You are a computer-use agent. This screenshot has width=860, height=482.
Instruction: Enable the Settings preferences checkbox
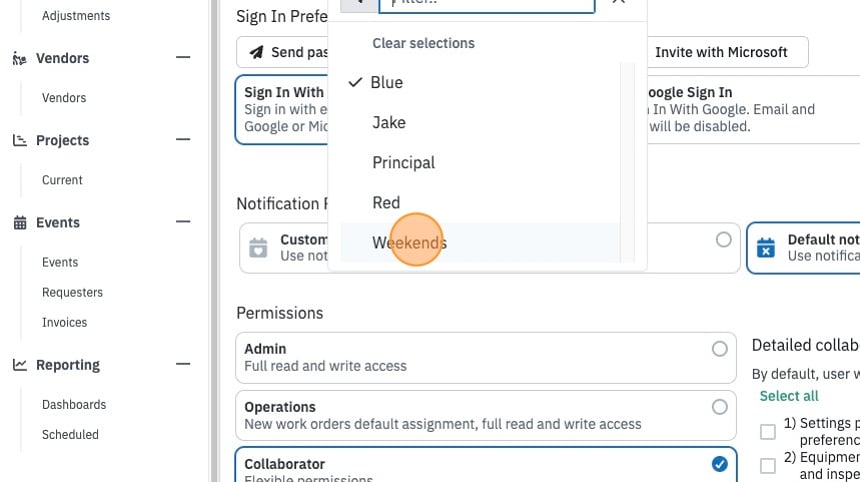[768, 432]
